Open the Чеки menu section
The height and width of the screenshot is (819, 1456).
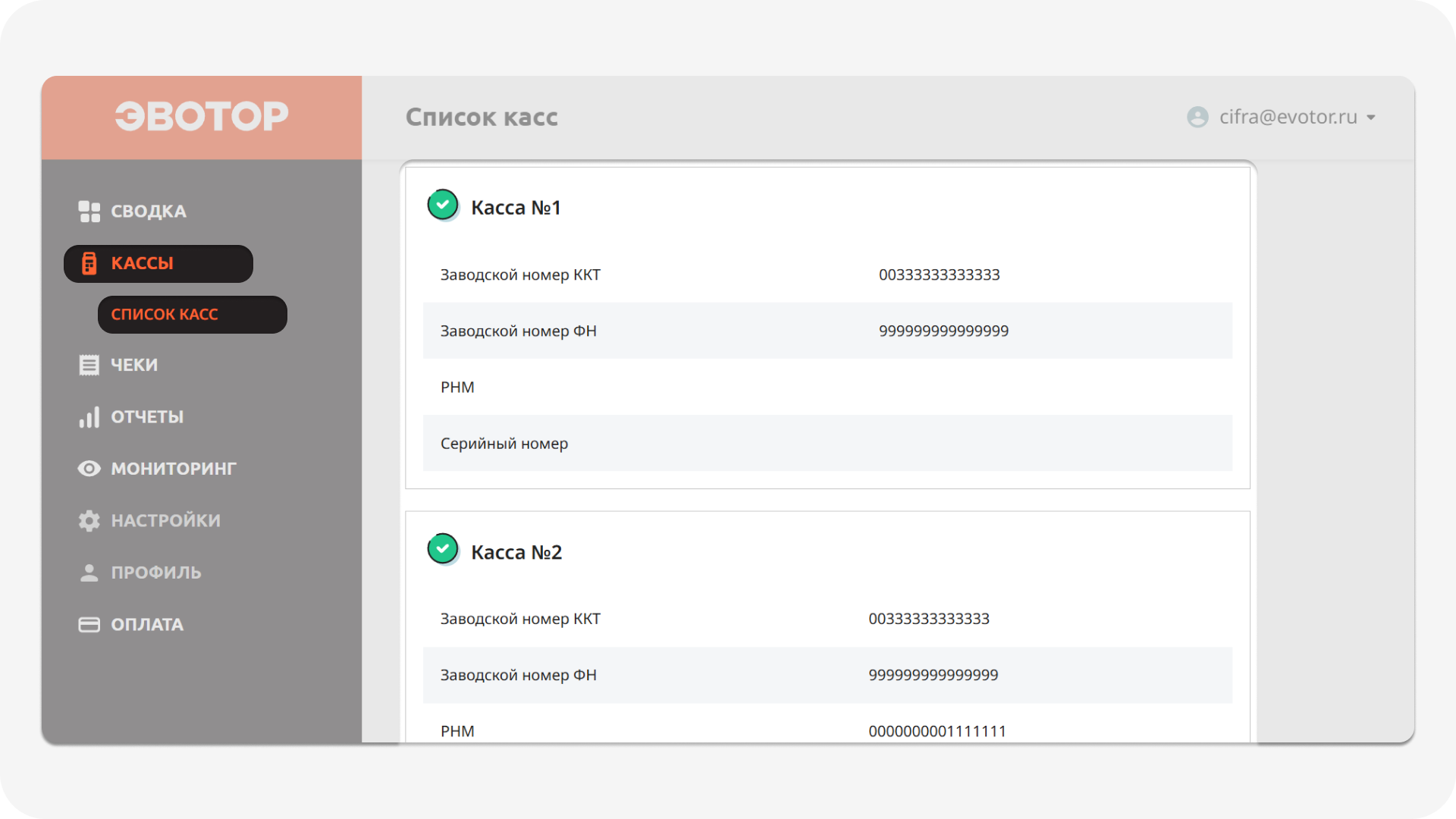point(134,365)
